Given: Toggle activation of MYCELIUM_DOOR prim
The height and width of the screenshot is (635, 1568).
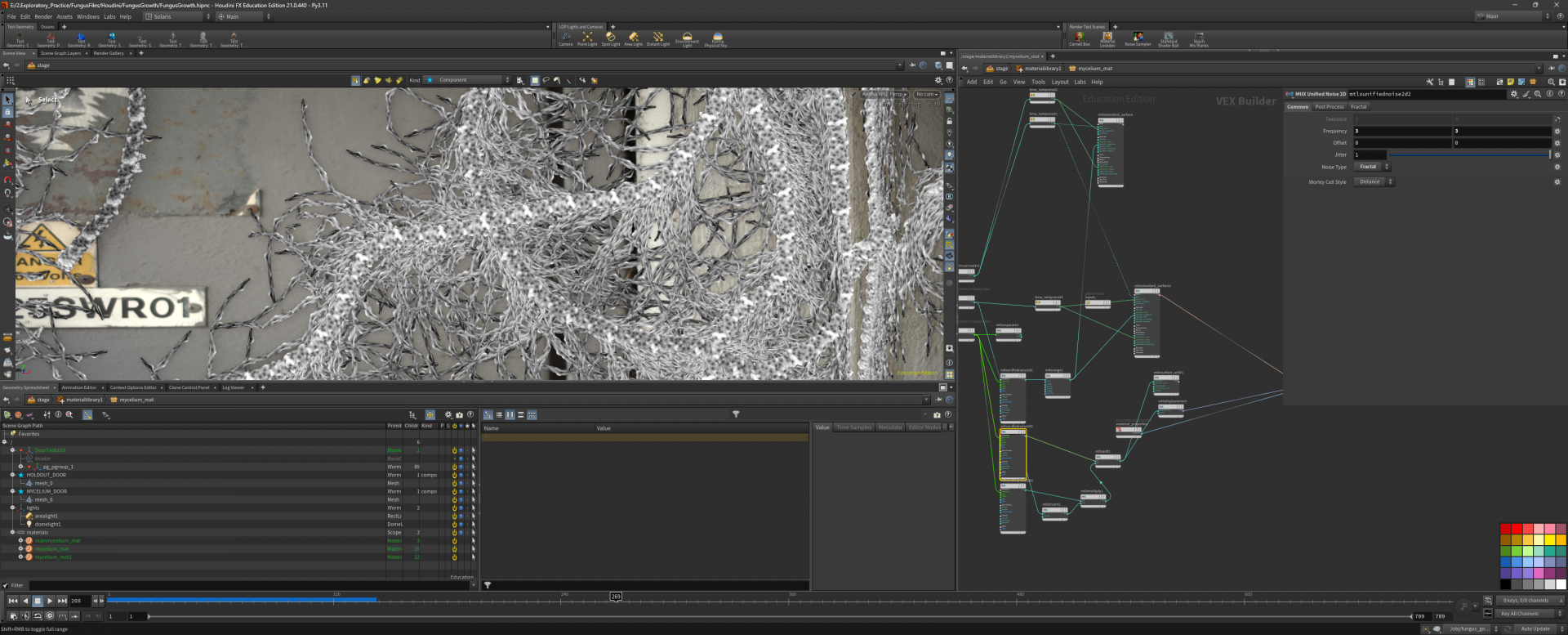Looking at the screenshot, I should pos(454,491).
